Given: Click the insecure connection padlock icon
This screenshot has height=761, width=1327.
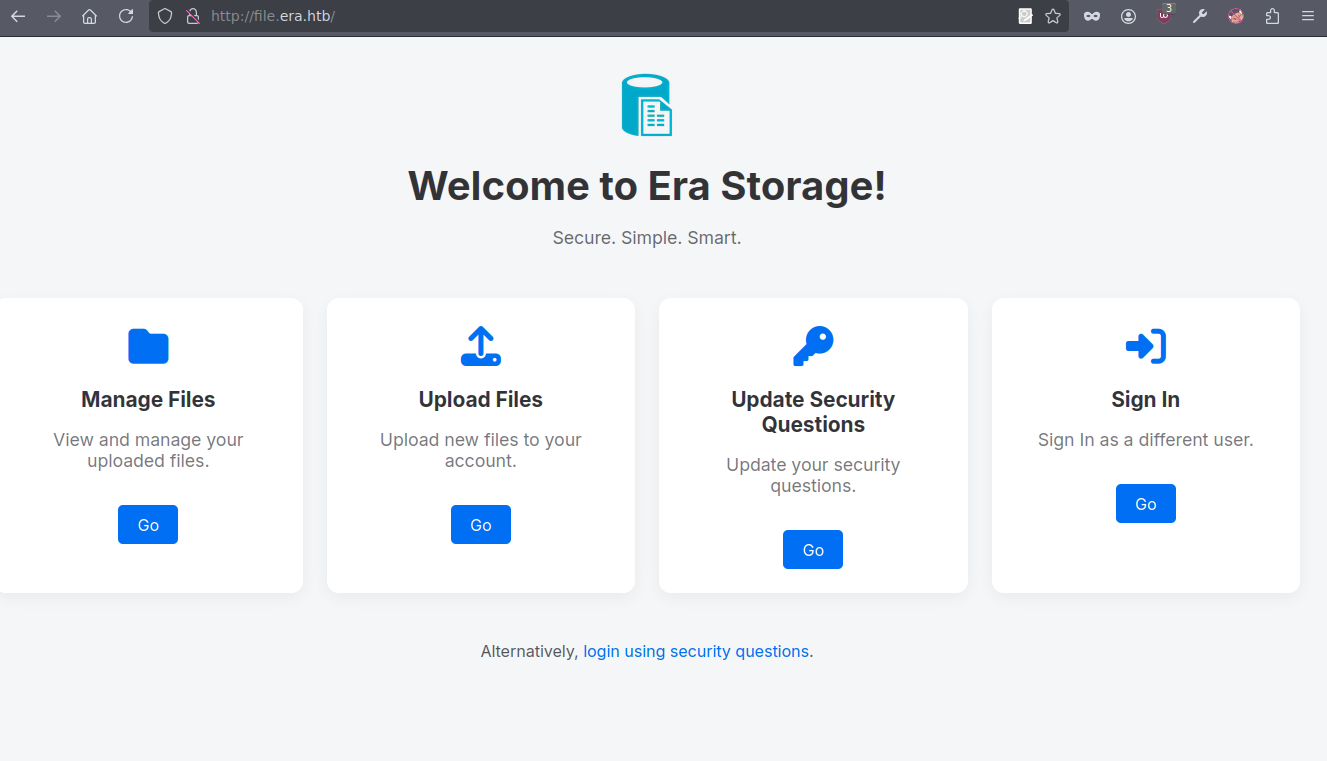Looking at the screenshot, I should point(192,16).
